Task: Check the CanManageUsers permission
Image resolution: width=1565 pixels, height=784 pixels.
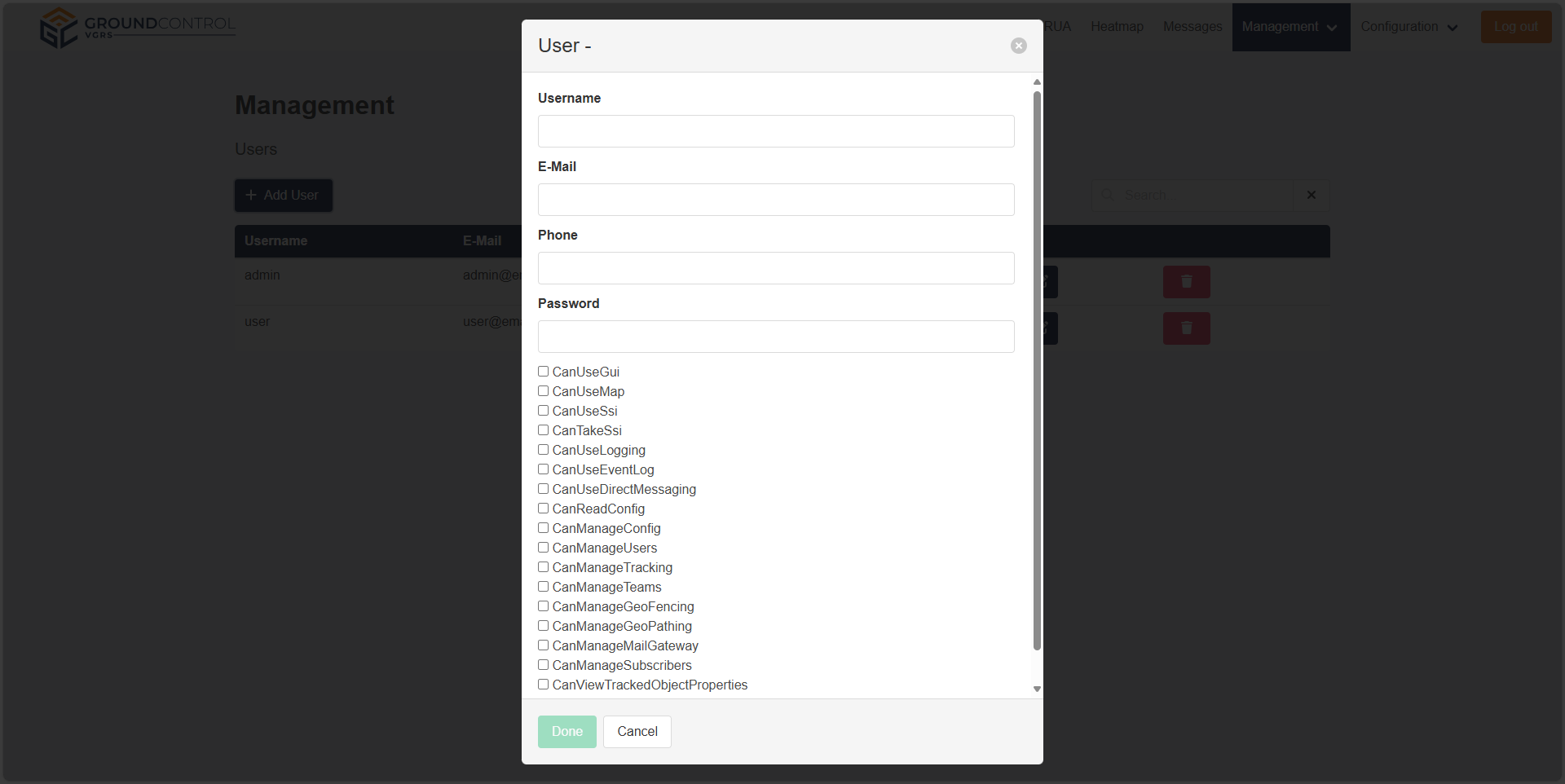Action: pyautogui.click(x=544, y=548)
